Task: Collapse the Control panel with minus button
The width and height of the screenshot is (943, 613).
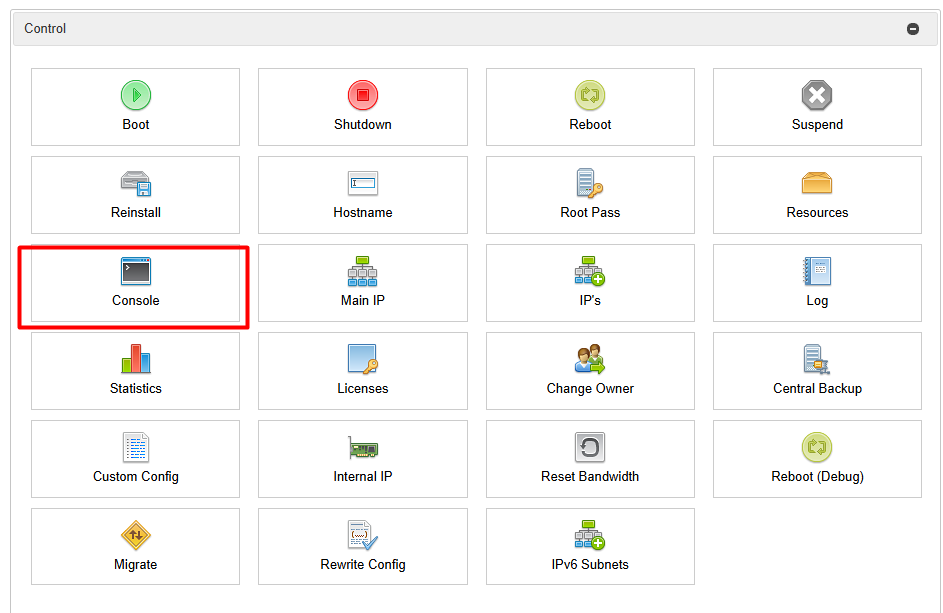Action: [913, 29]
